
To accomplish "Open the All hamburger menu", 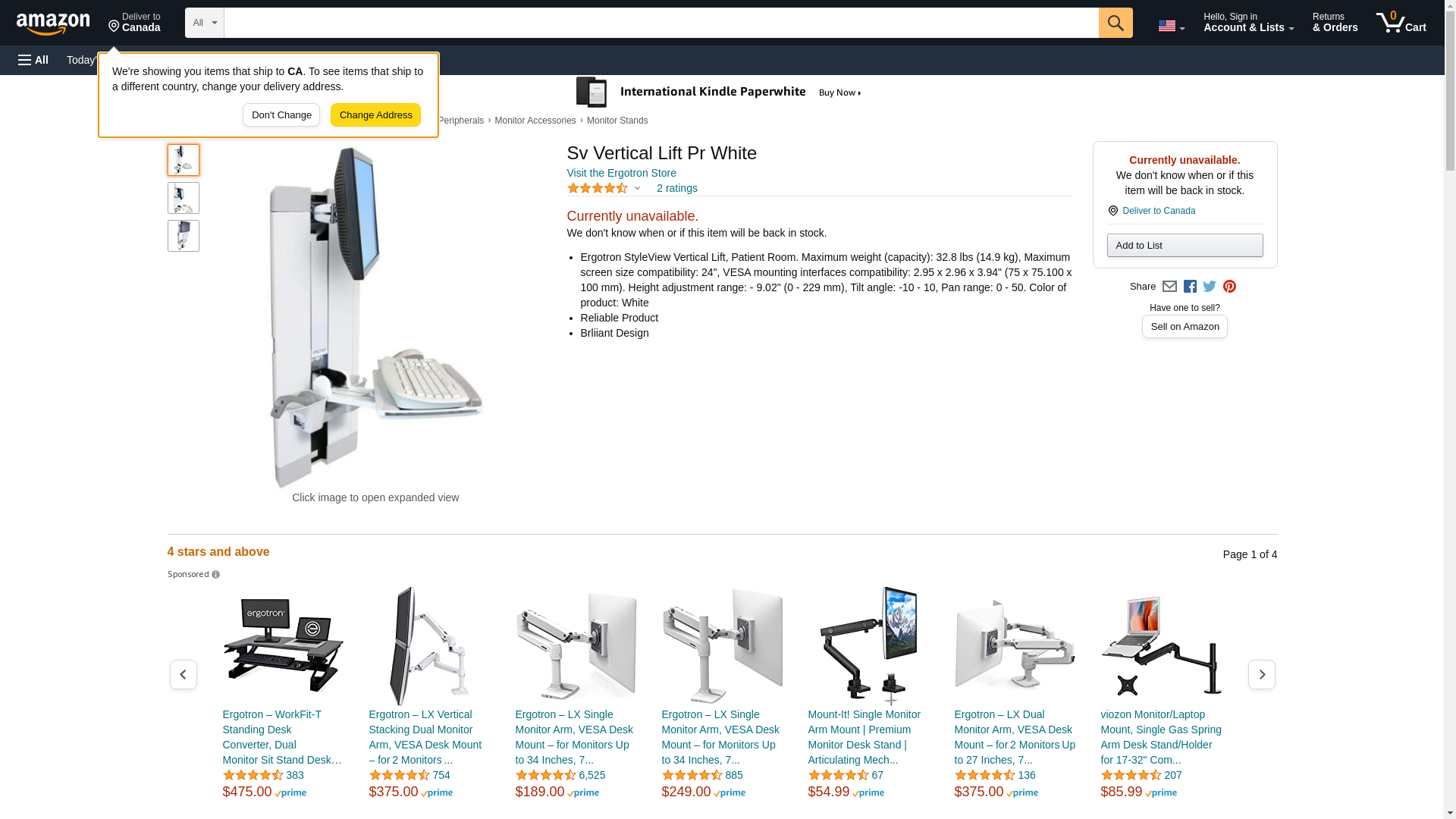I will [33, 60].
